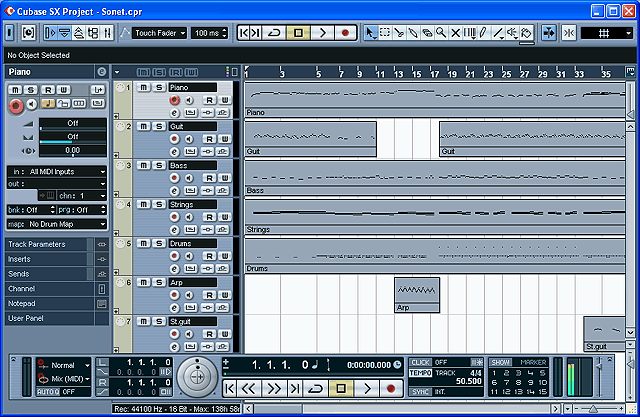640x417 pixels.
Task: Adjust the horizontal zoom slider
Action: tap(593, 408)
